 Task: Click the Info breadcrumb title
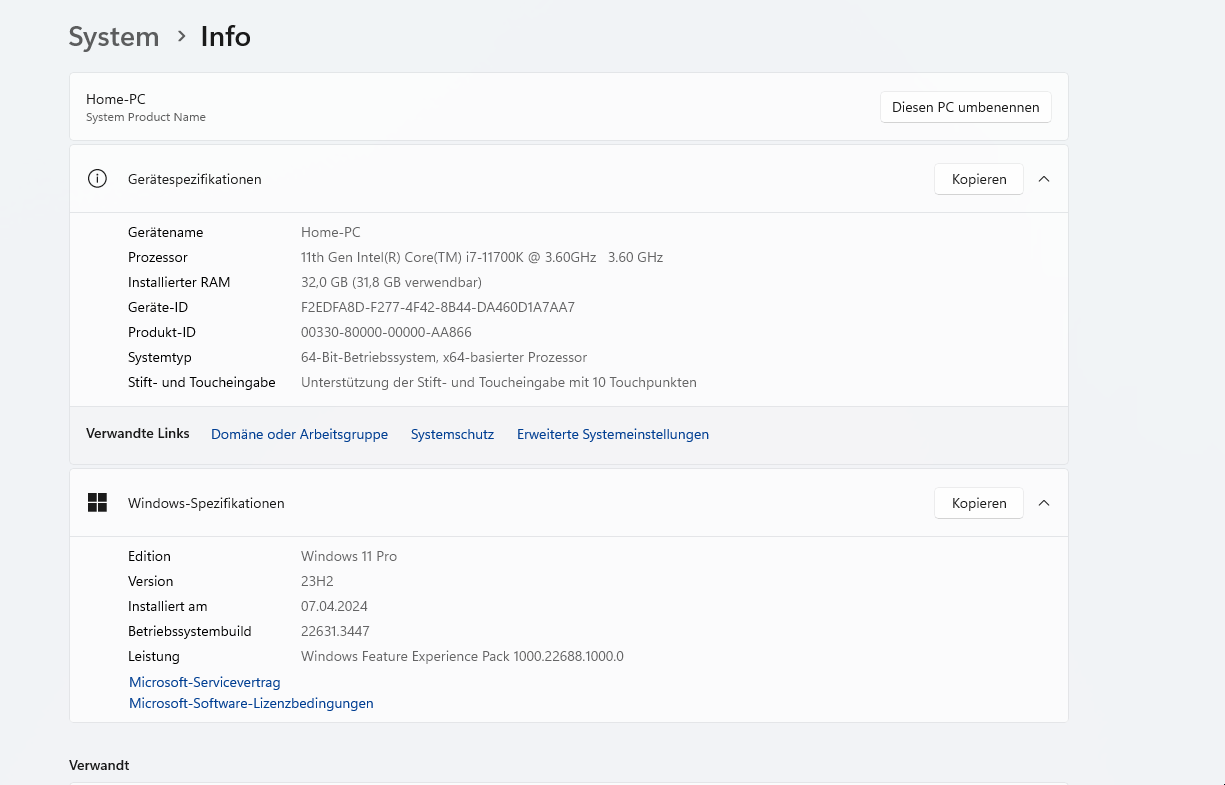226,37
